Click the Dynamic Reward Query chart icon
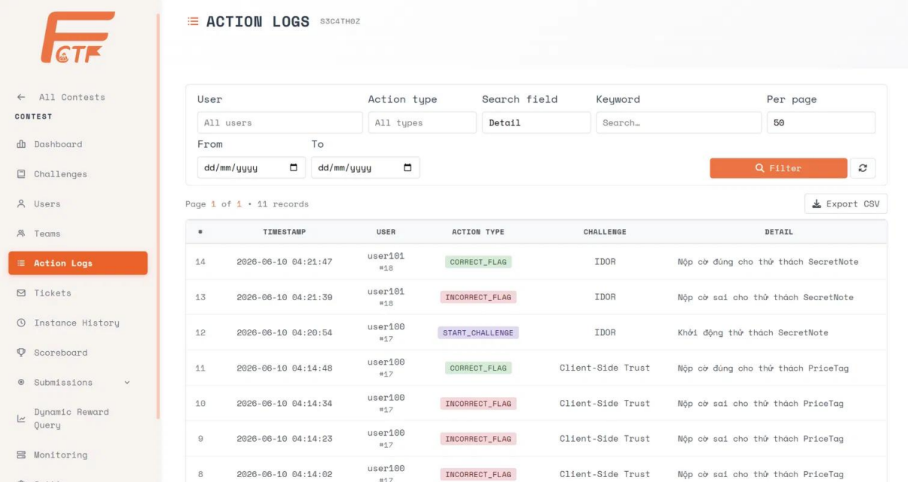Screen dimensions: 908x482 pyautogui.click(x=21, y=418)
